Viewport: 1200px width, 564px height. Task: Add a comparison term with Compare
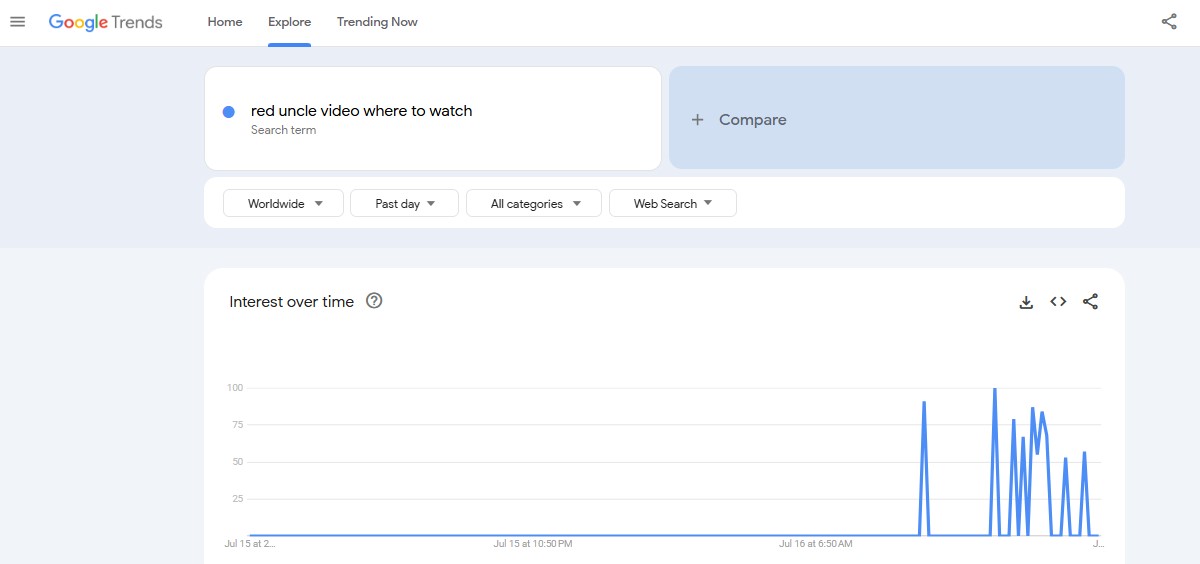[896, 118]
